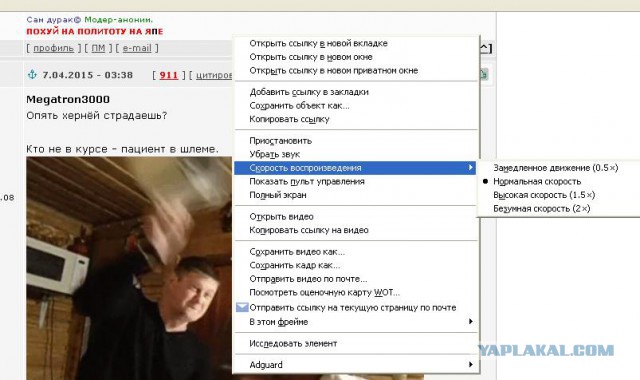The height and width of the screenshot is (380, 640).
Task: Click the 'Megatron3000' username text
Action: (68, 99)
